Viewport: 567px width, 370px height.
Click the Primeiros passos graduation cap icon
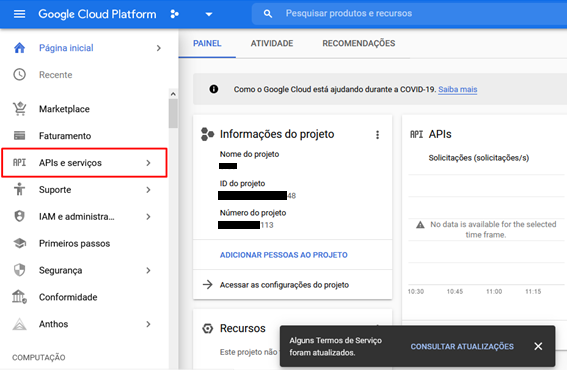pos(20,243)
